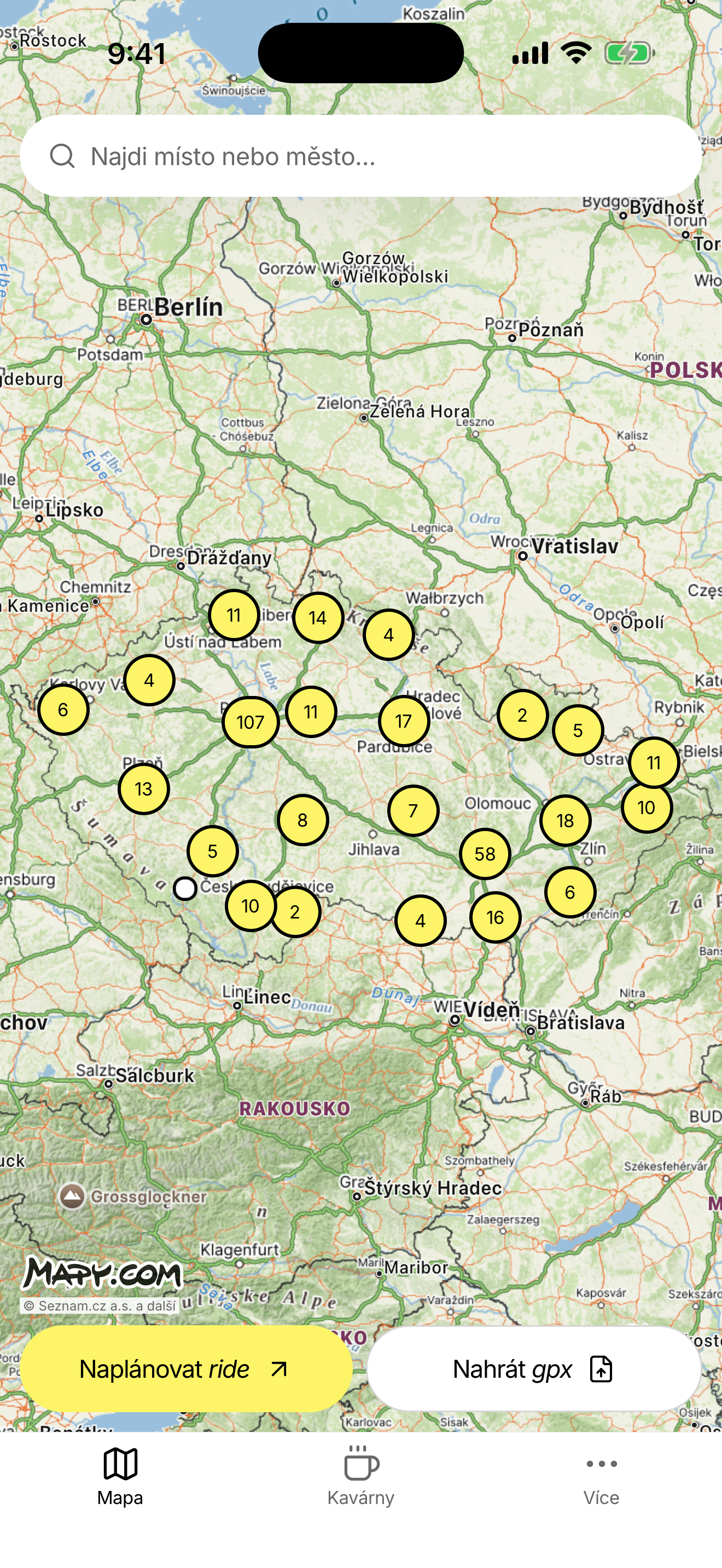Select the cluster marker 17

(x=403, y=721)
